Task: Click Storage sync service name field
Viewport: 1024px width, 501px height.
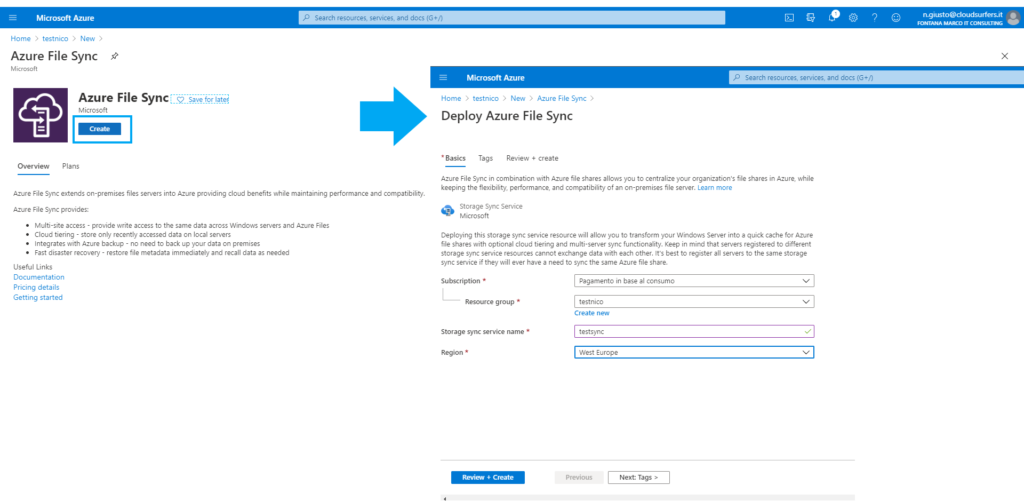Action: click(x=694, y=331)
